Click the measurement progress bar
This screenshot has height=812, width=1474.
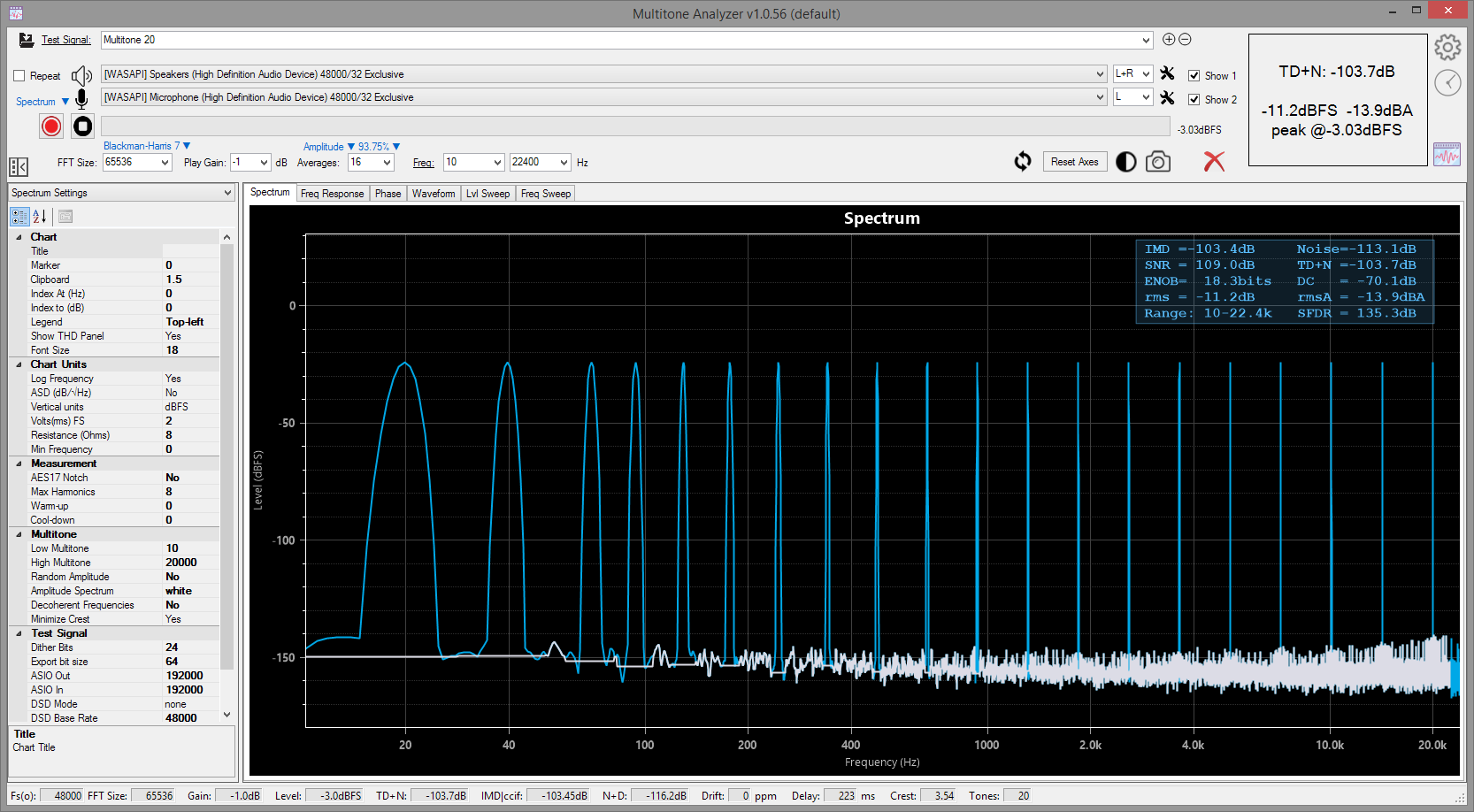coord(635,126)
